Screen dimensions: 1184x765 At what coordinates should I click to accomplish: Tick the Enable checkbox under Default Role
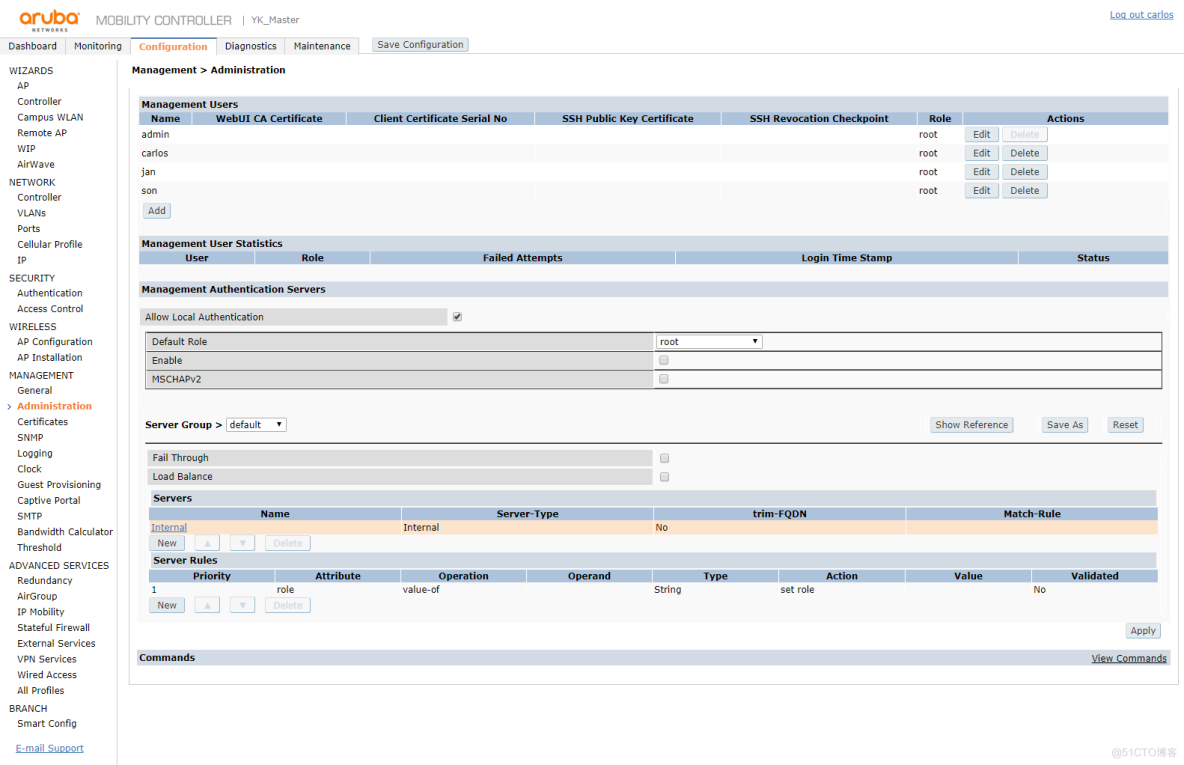pos(664,360)
